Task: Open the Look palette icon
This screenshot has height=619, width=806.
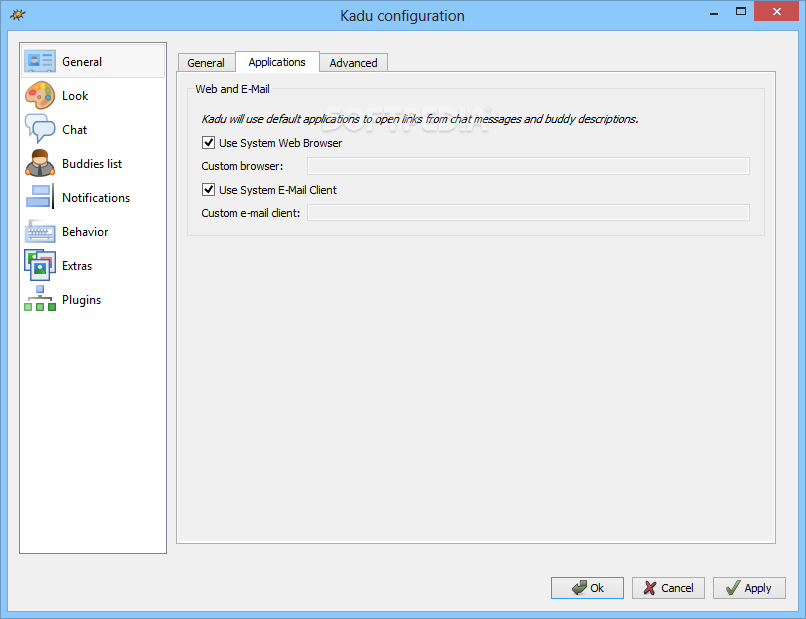Action: 40,96
